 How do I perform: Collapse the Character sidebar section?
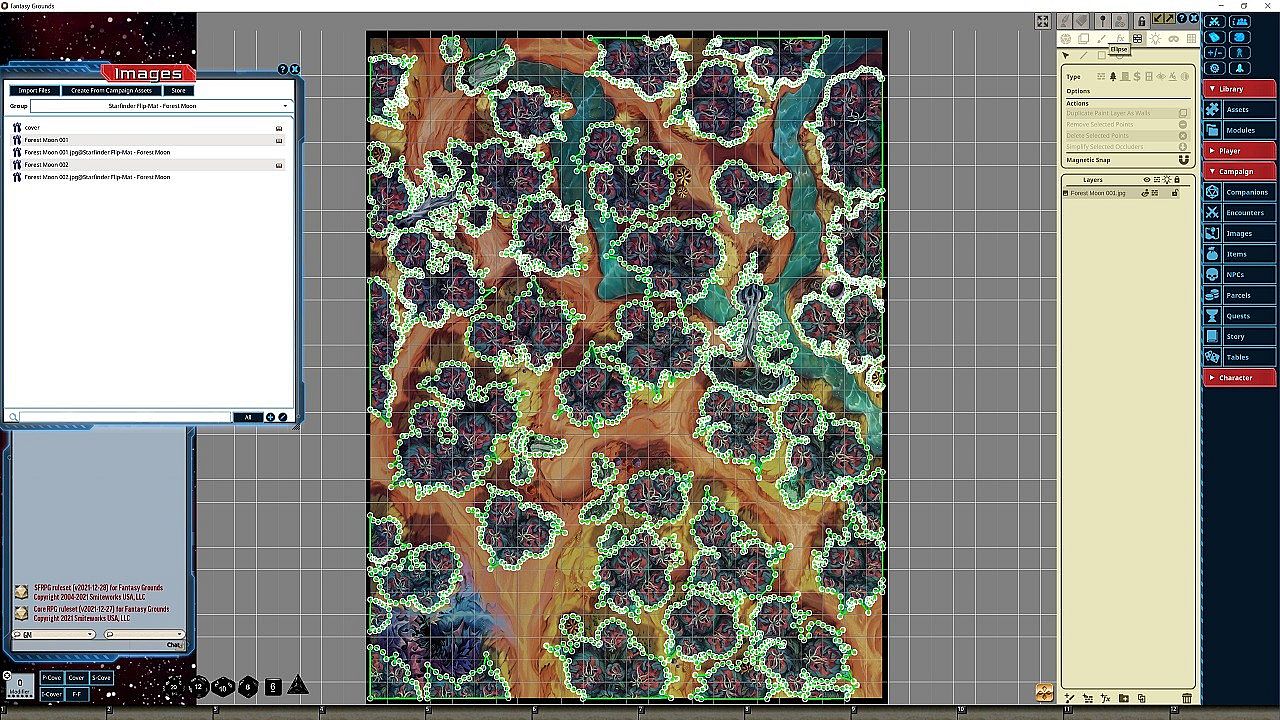pos(1239,378)
